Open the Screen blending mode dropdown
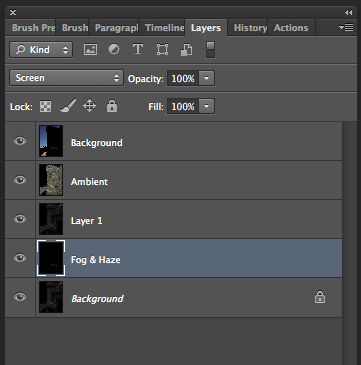 tap(66, 78)
